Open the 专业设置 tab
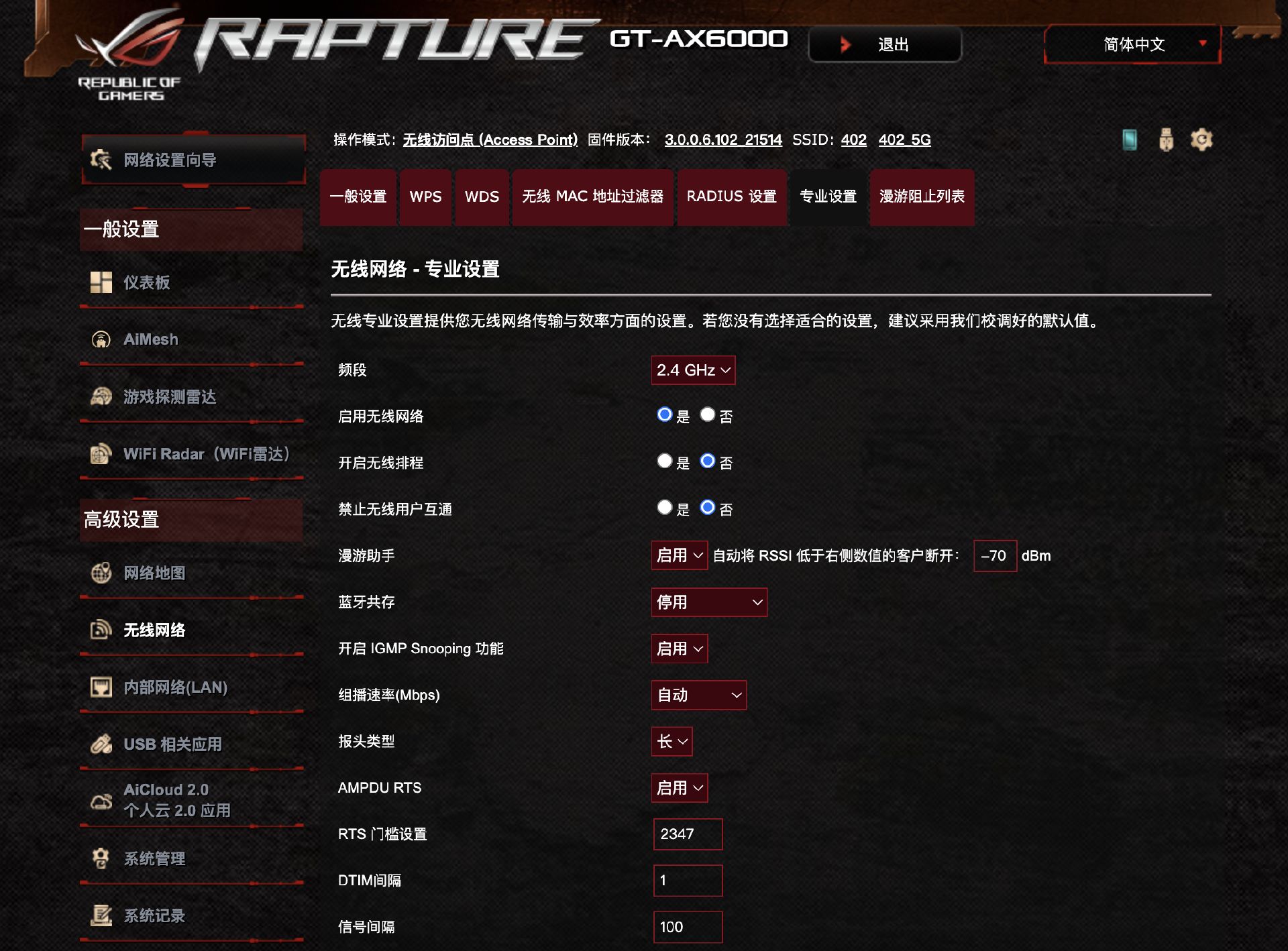 (828, 197)
